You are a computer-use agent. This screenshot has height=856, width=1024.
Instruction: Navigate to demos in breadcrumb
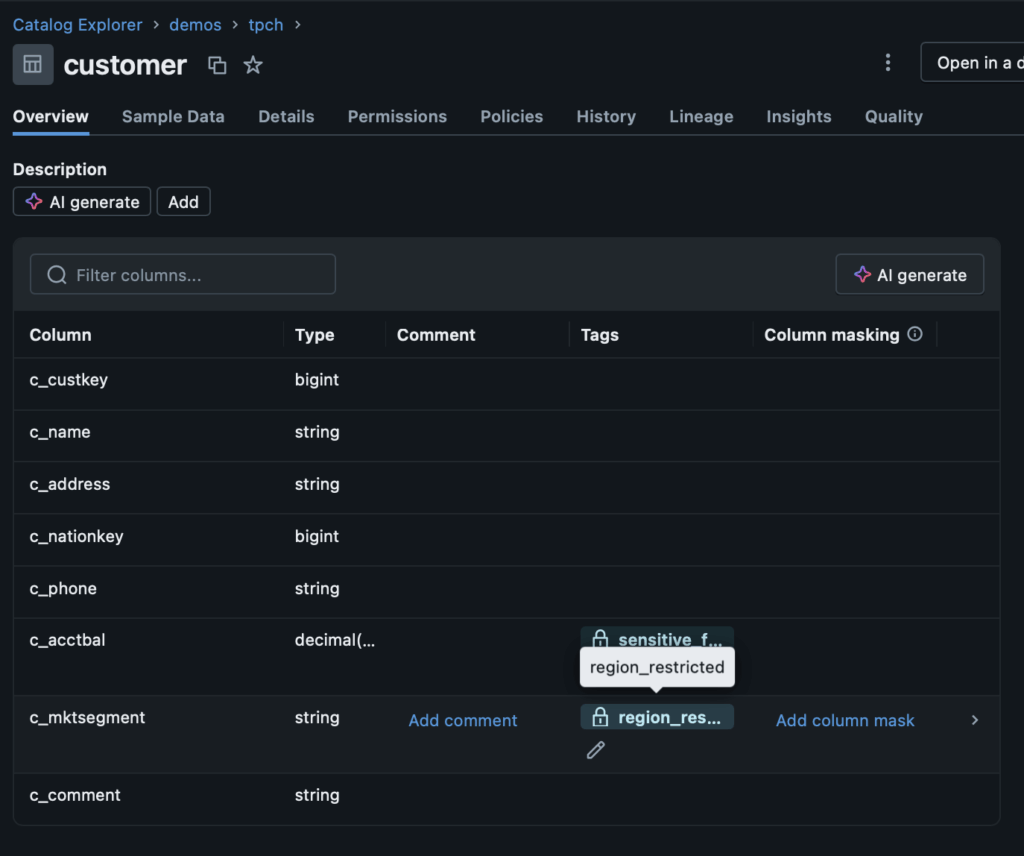pos(195,24)
